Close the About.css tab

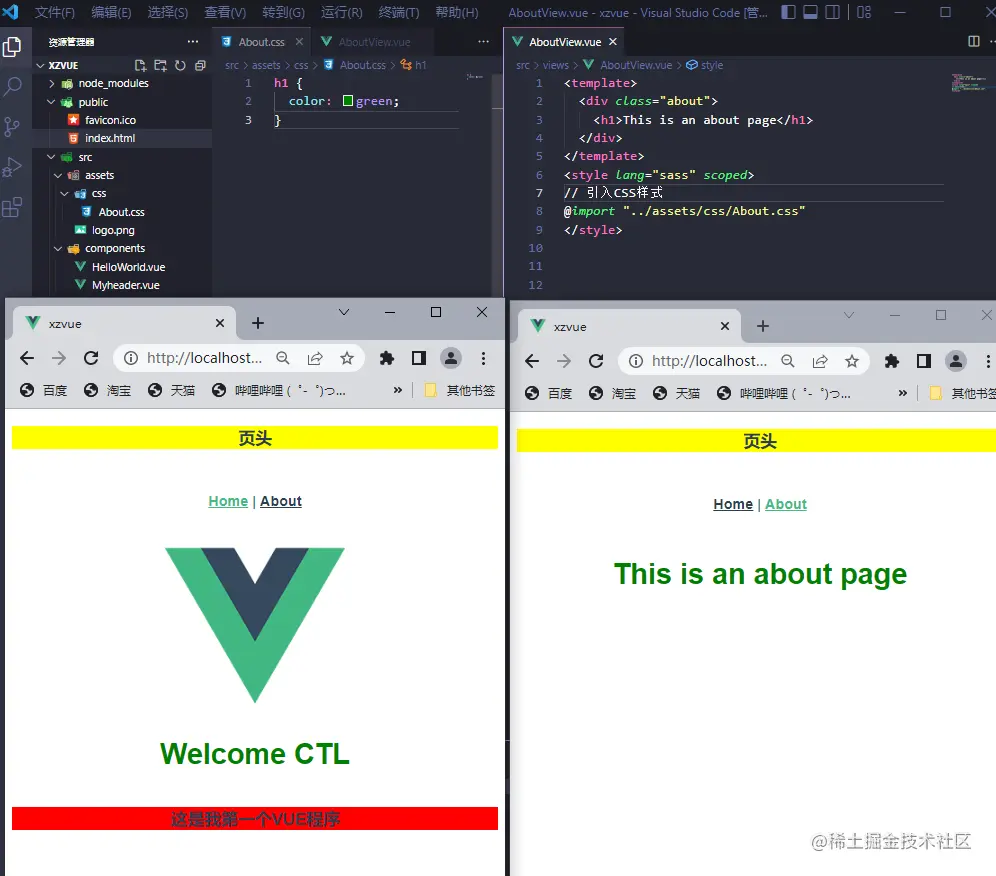tap(299, 42)
